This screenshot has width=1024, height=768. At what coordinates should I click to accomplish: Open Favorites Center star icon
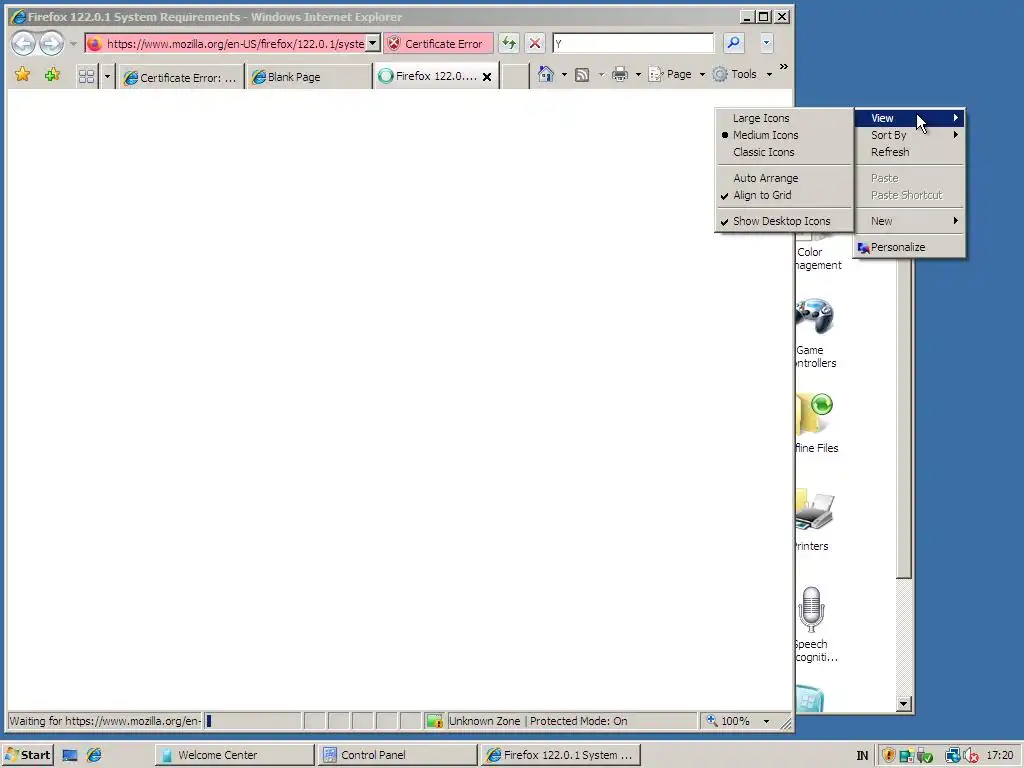(23, 74)
